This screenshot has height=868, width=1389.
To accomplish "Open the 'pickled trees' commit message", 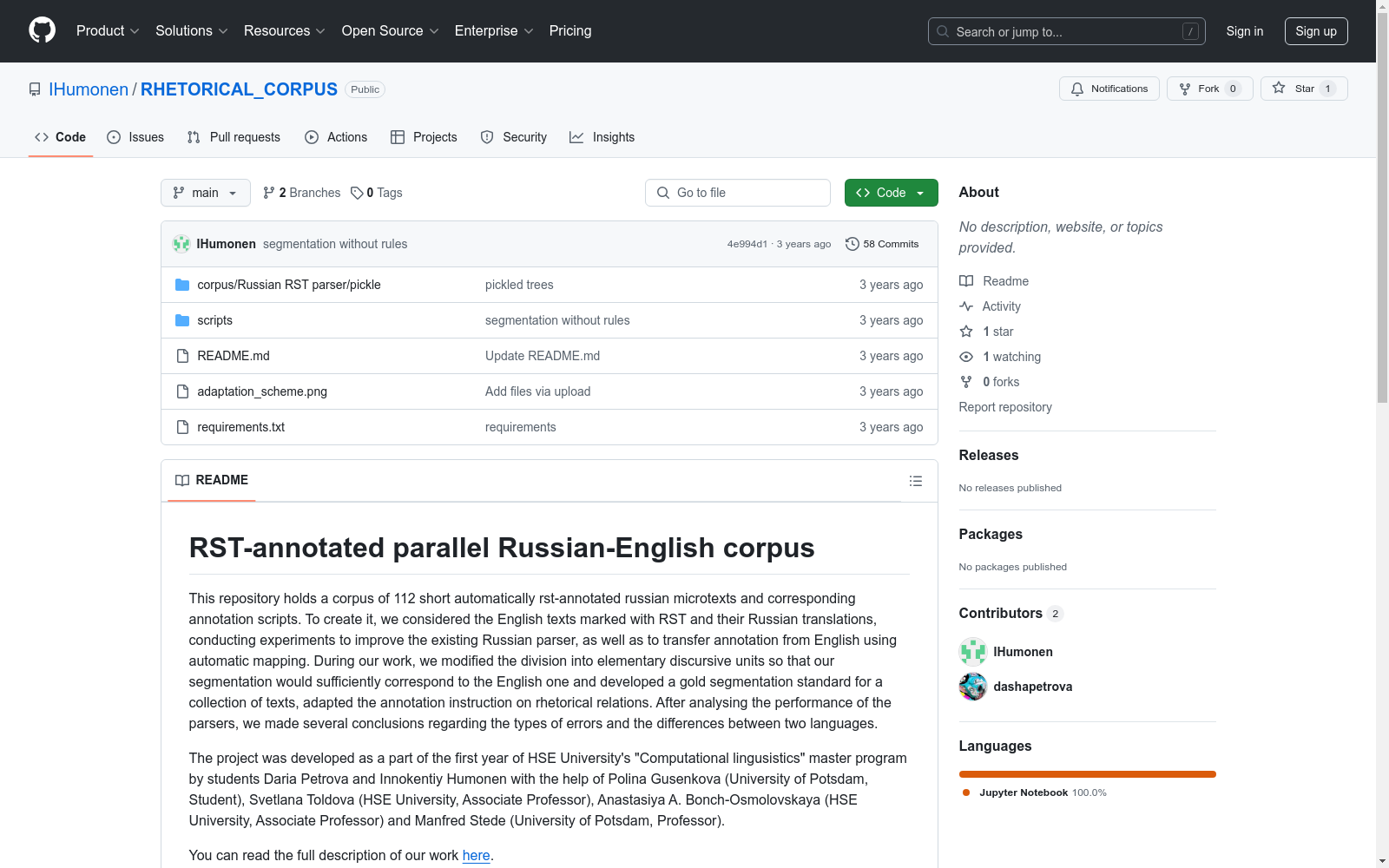I will pyautogui.click(x=519, y=285).
